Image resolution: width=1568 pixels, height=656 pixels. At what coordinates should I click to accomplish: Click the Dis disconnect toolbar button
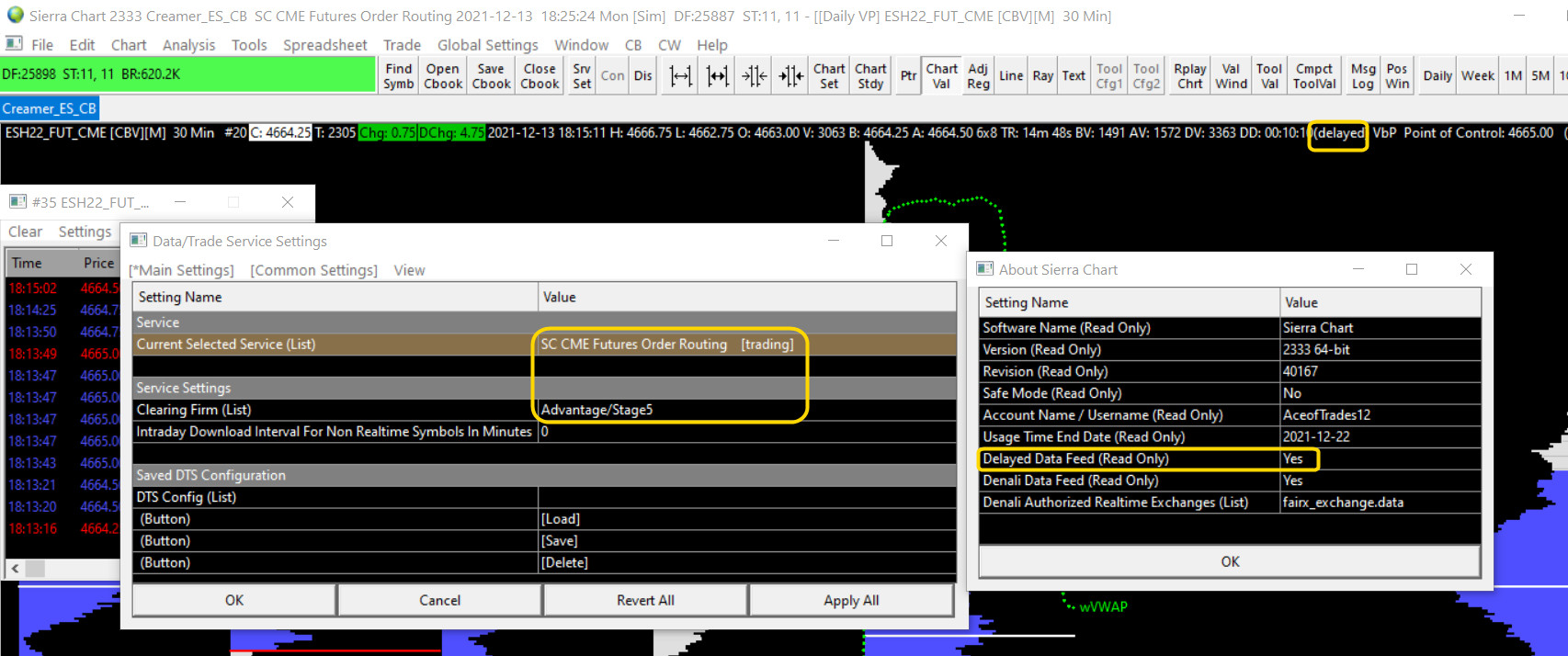click(x=643, y=75)
